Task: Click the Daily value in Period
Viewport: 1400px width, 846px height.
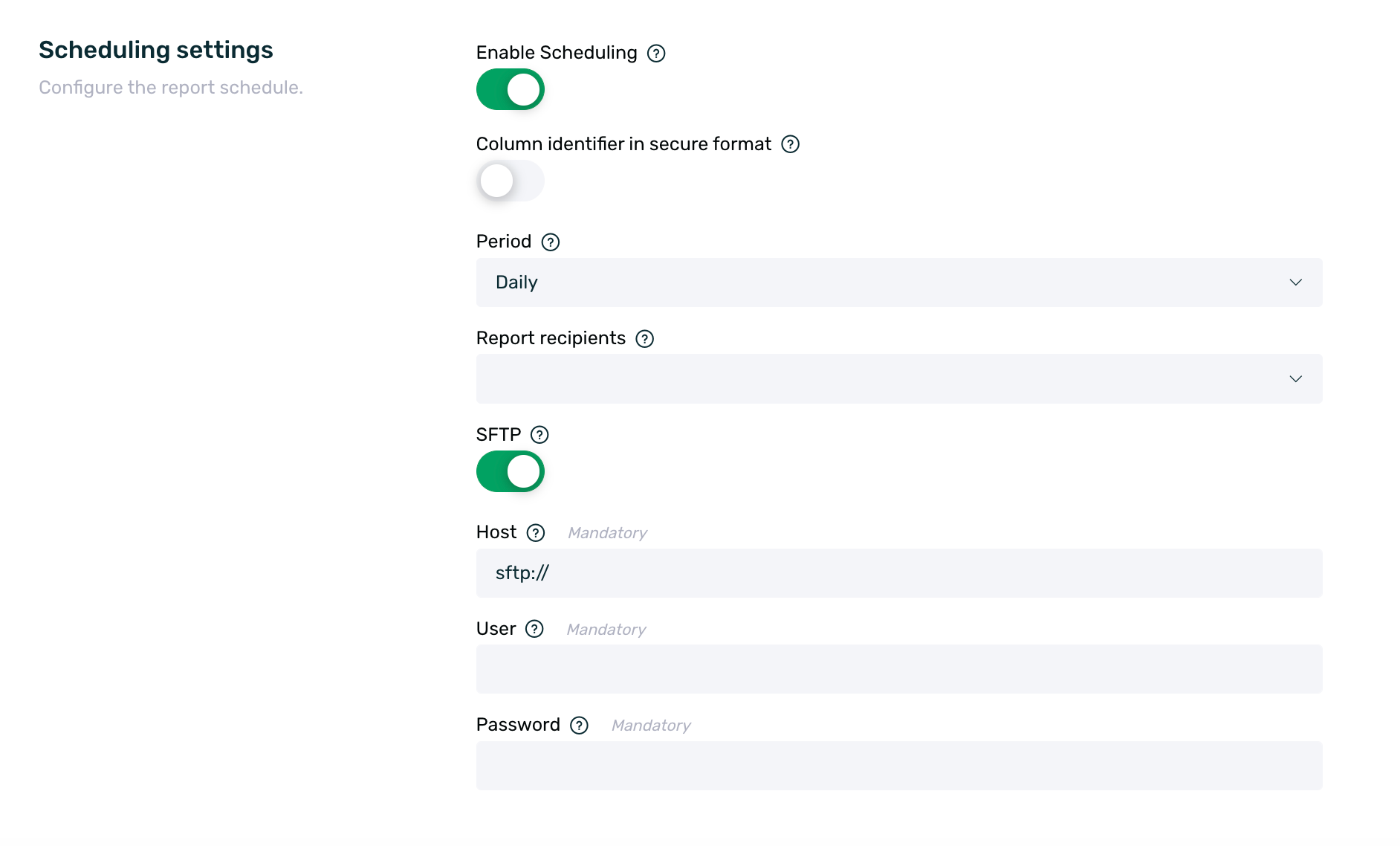Action: pos(516,282)
